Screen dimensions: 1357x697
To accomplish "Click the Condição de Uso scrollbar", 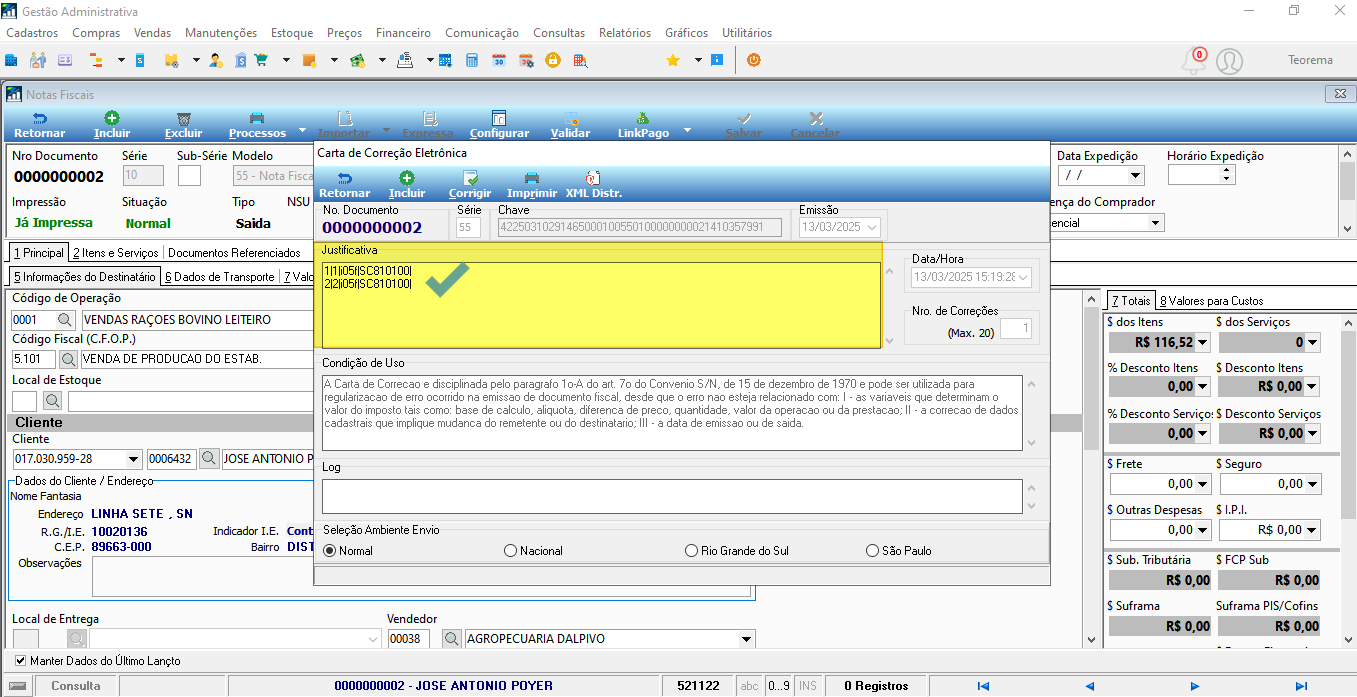I will (x=1031, y=413).
